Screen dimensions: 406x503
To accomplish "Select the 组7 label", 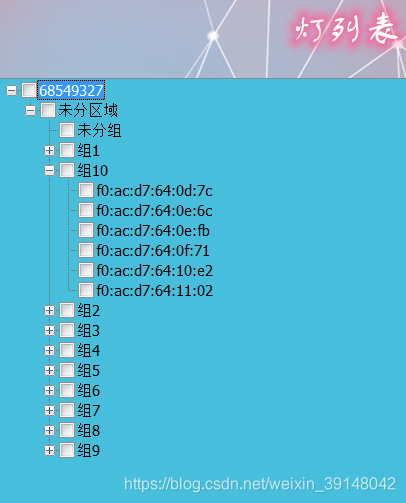I will 89,411.
